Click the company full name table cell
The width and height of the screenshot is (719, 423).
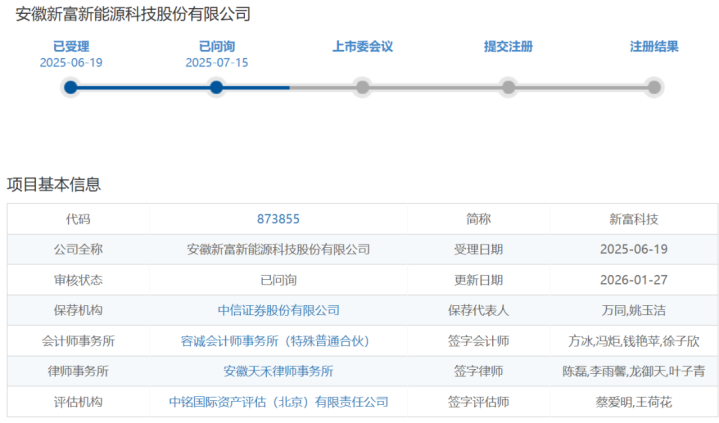coord(278,249)
